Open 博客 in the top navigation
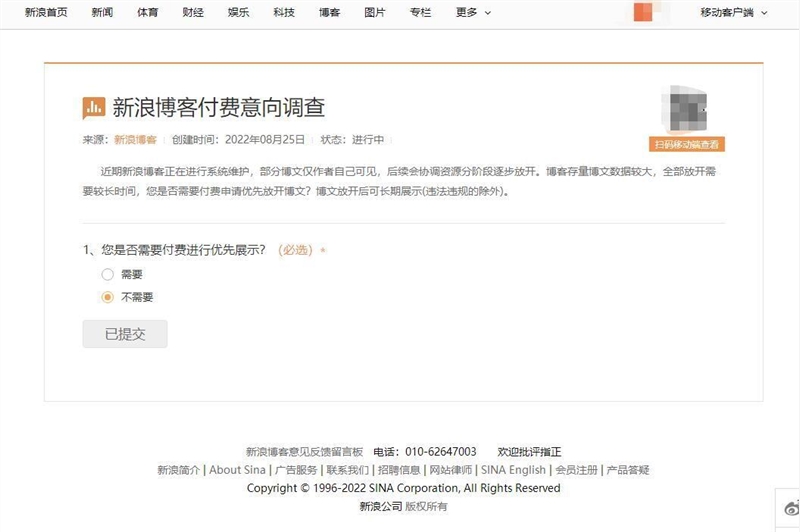This screenshot has width=800, height=532. pos(329,12)
